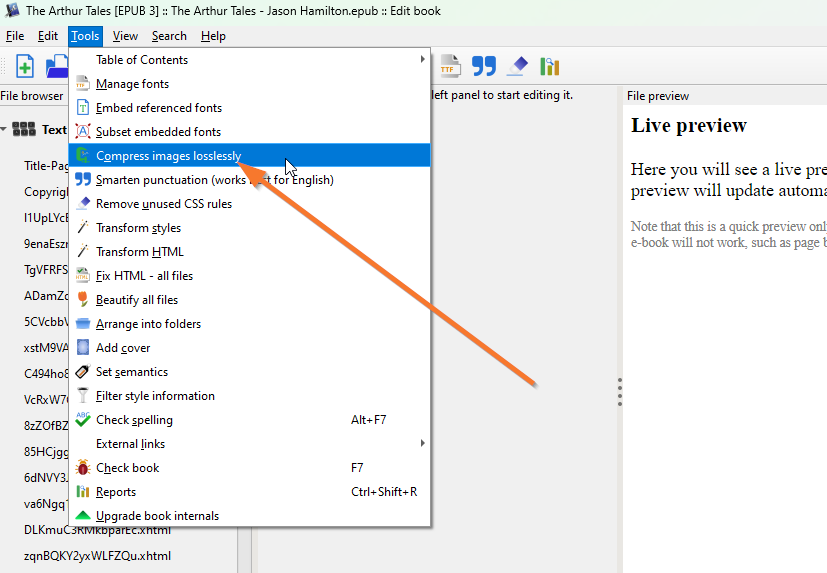
Task: Expand Table of Contents submenu arrow
Action: tap(422, 59)
